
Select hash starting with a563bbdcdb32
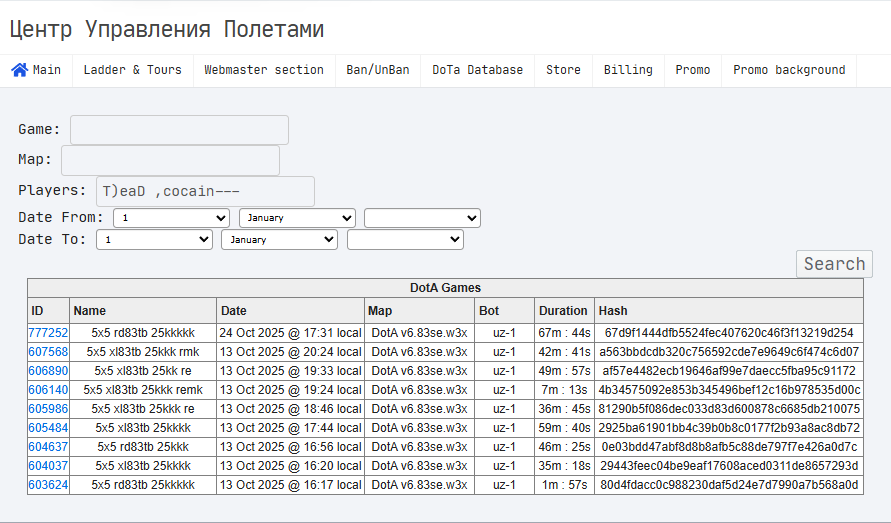[x=729, y=352]
